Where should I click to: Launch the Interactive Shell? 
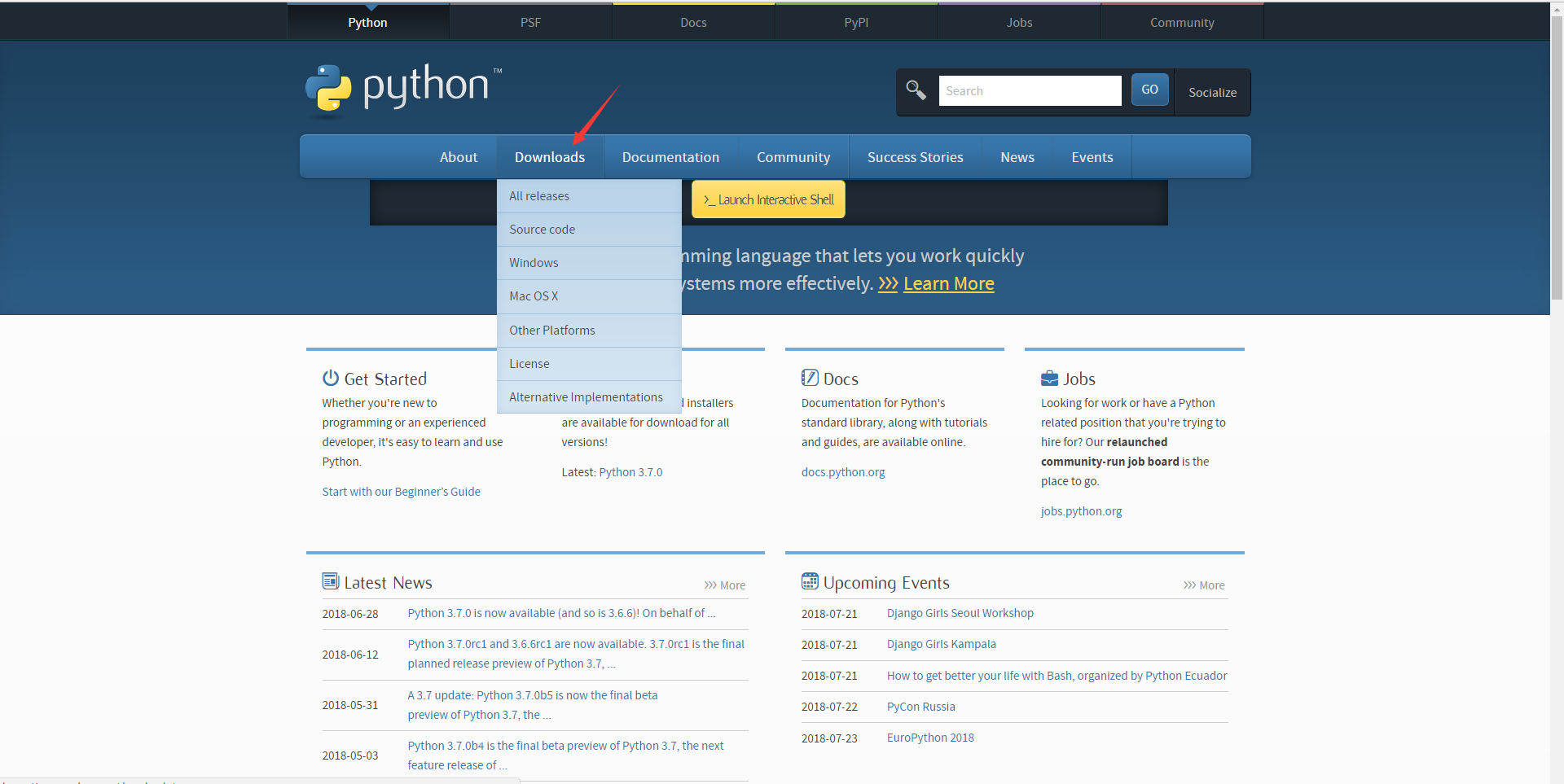[768, 199]
